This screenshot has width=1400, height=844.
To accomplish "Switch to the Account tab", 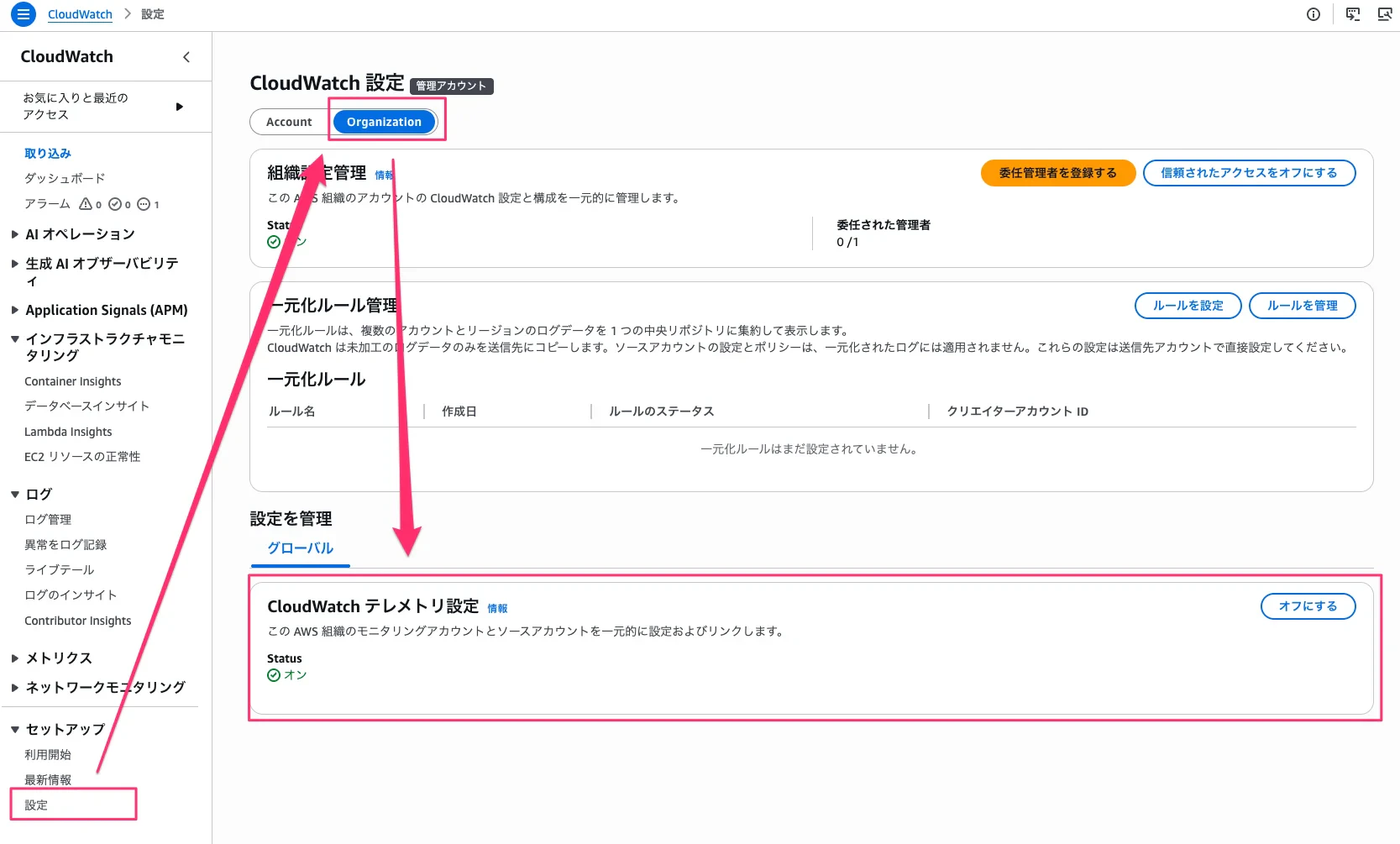I will tap(289, 122).
